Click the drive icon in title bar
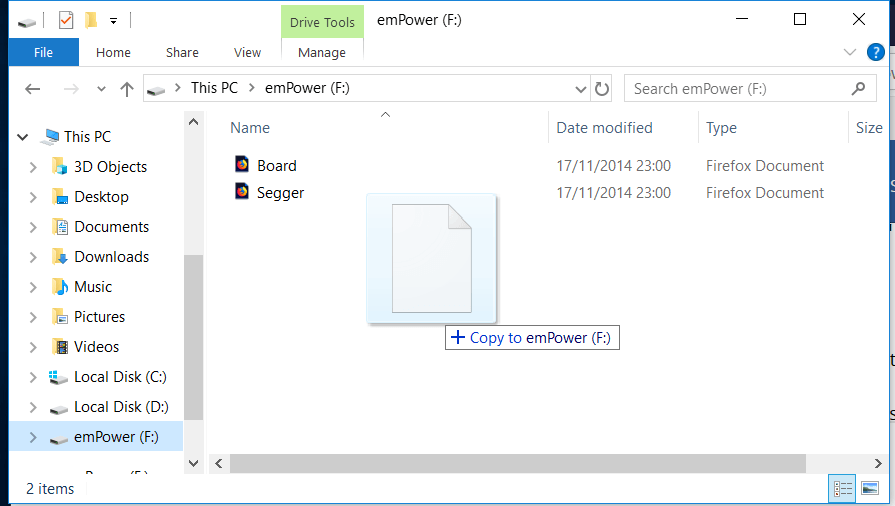Viewport: 895px width, 506px height. pyautogui.click(x=27, y=22)
